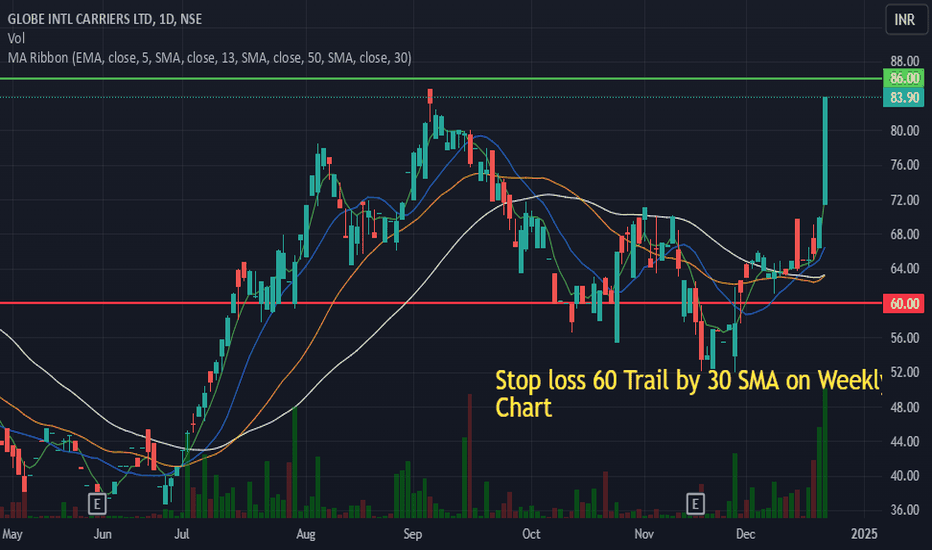
Task: Click the 40.00 price axis value
Action: pos(905,476)
